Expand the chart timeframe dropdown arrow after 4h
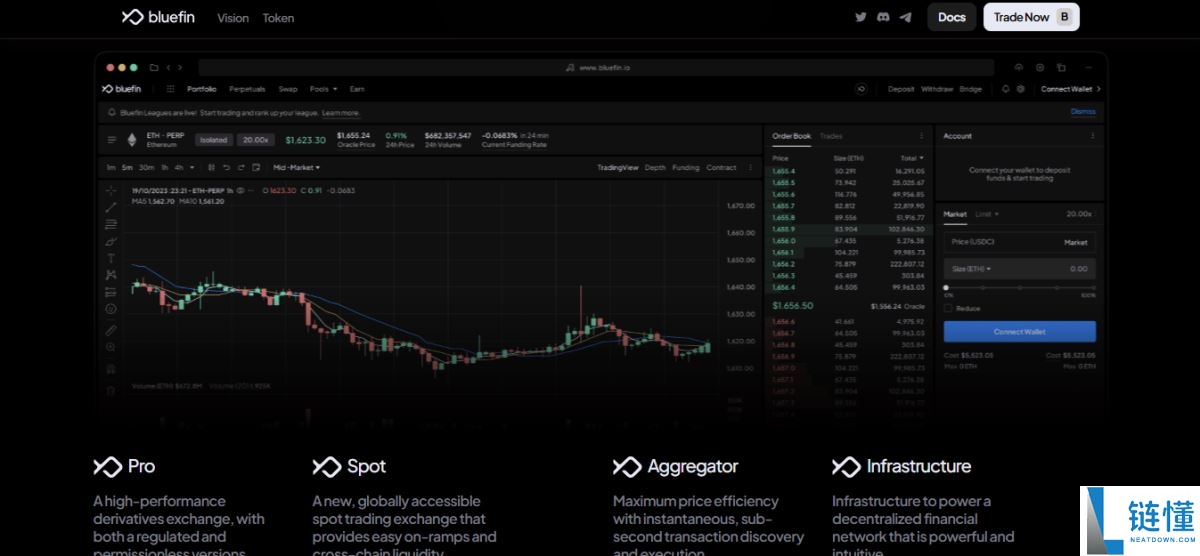1200x556 pixels. point(192,167)
